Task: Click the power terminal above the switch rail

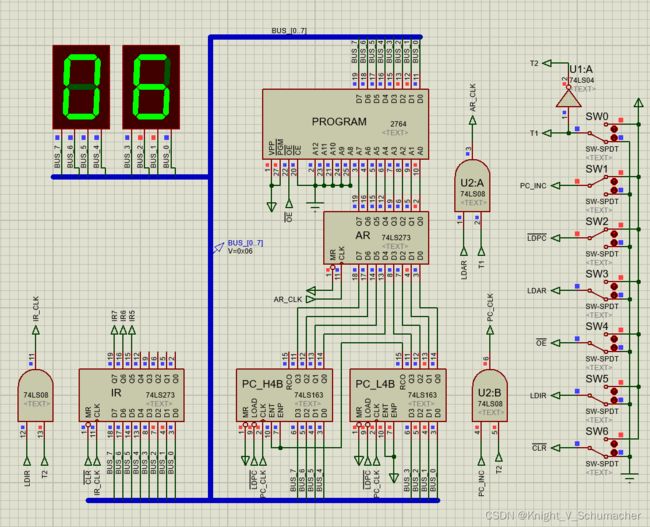Action: (638, 103)
